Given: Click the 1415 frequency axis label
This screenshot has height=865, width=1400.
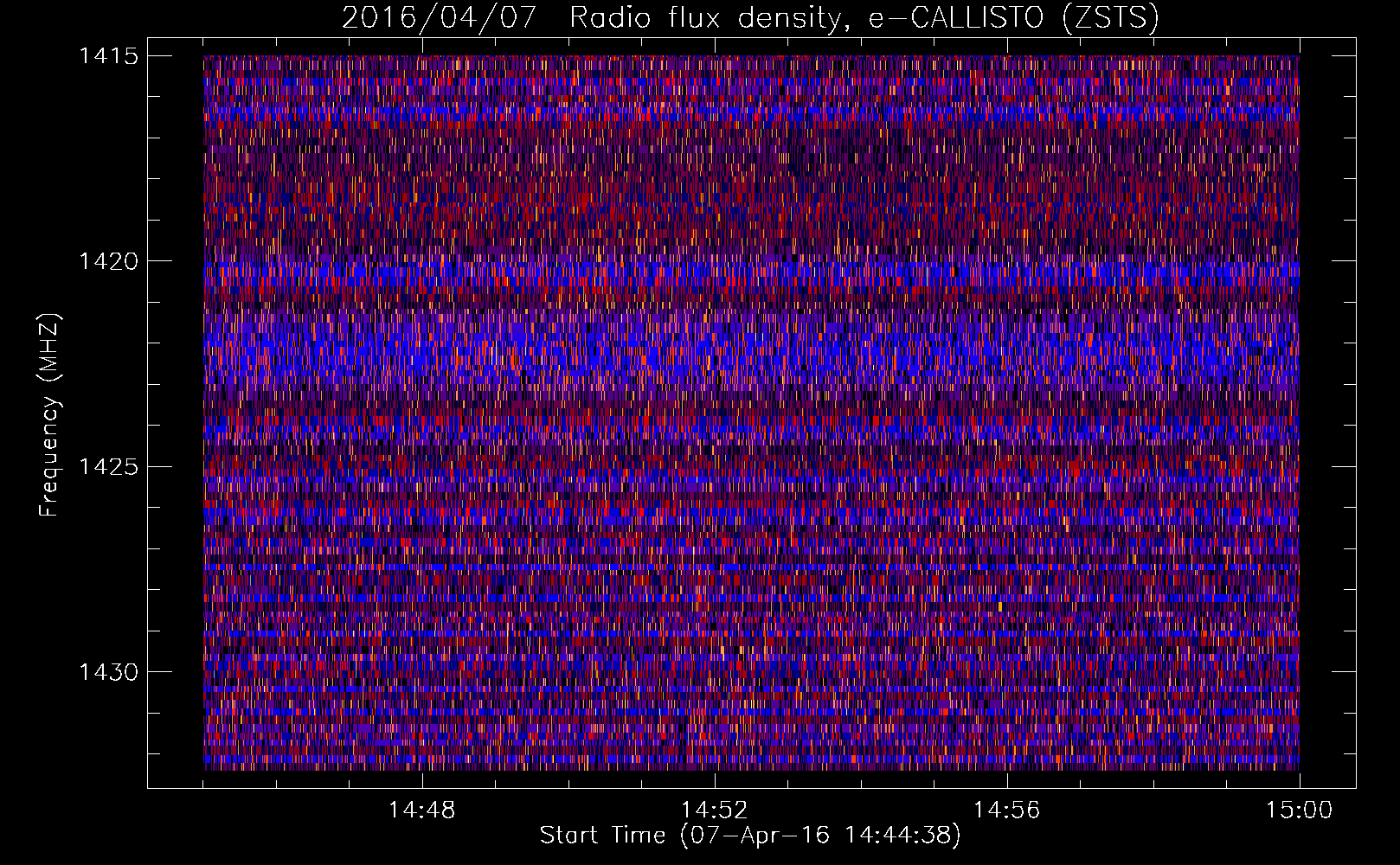Looking at the screenshot, I should (x=108, y=56).
